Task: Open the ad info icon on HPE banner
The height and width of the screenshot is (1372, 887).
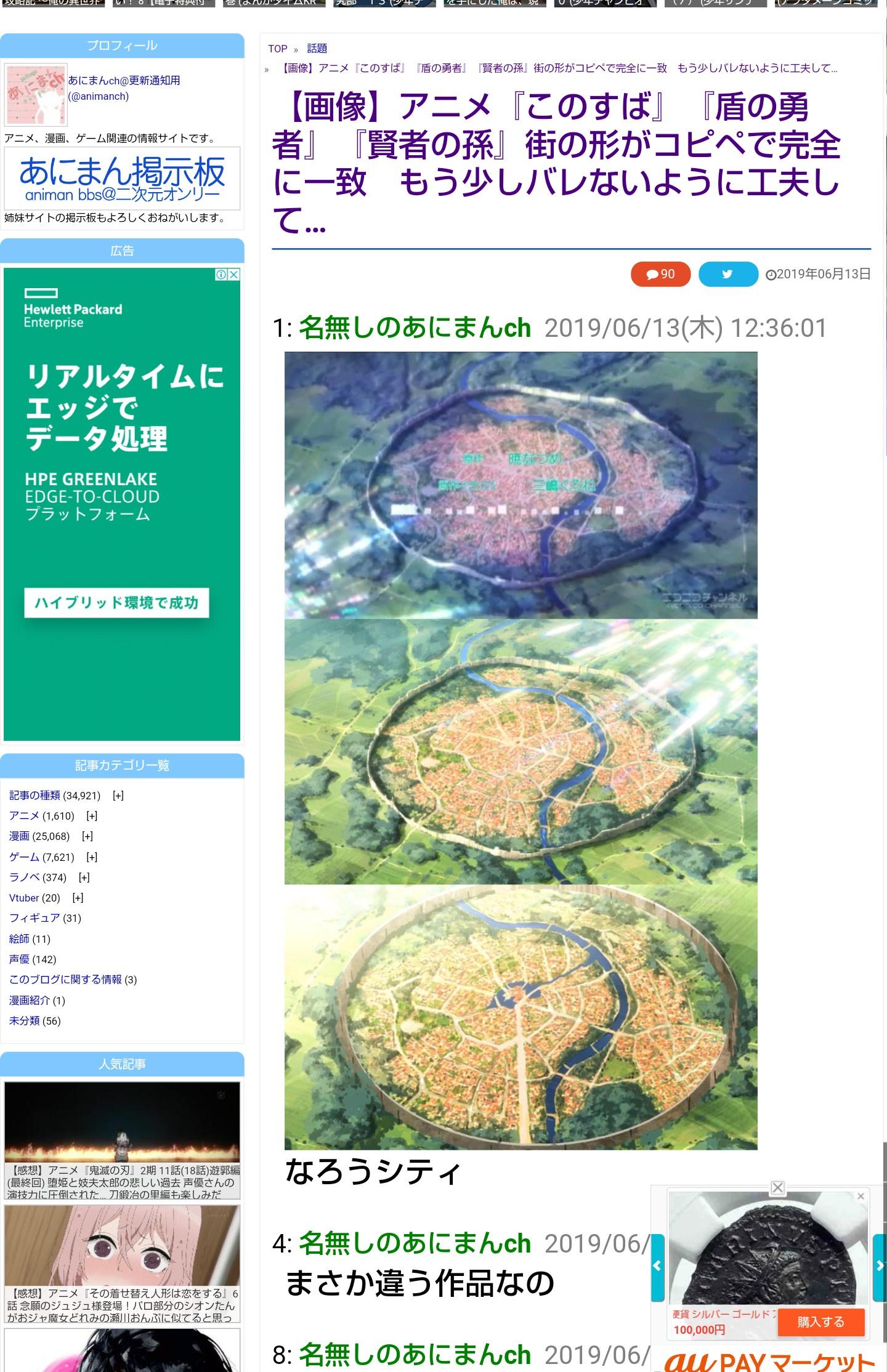Action: 221,275
